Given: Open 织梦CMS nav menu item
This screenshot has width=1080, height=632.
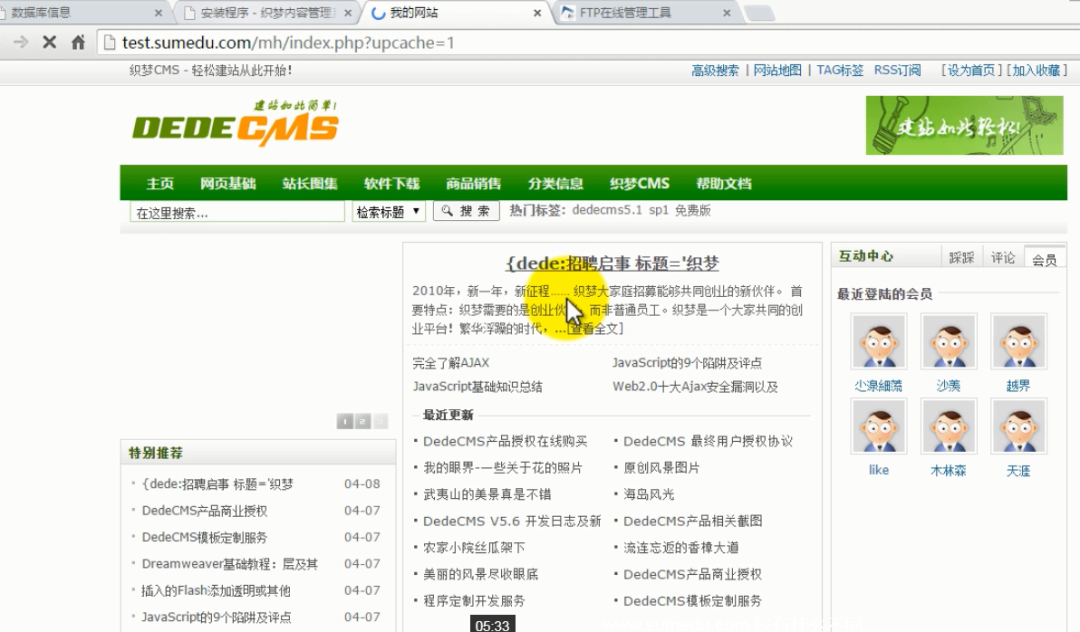Looking at the screenshot, I should pos(639,183).
